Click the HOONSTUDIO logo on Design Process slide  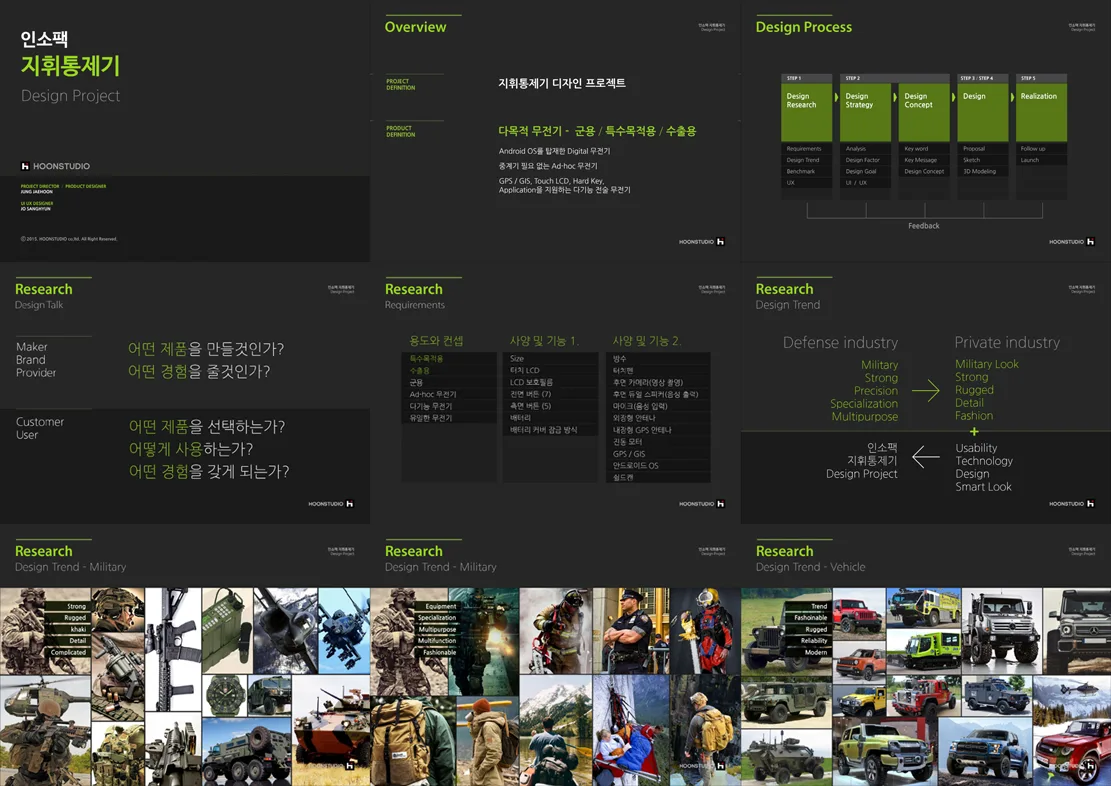click(x=1071, y=242)
